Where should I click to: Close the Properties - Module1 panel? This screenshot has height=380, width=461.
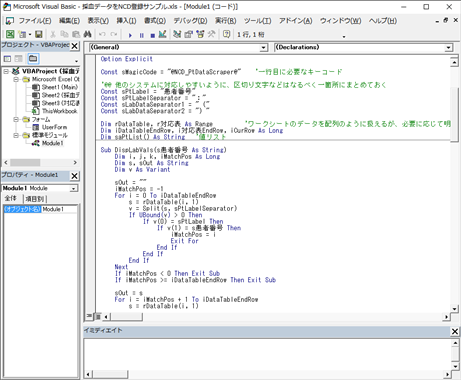75,176
